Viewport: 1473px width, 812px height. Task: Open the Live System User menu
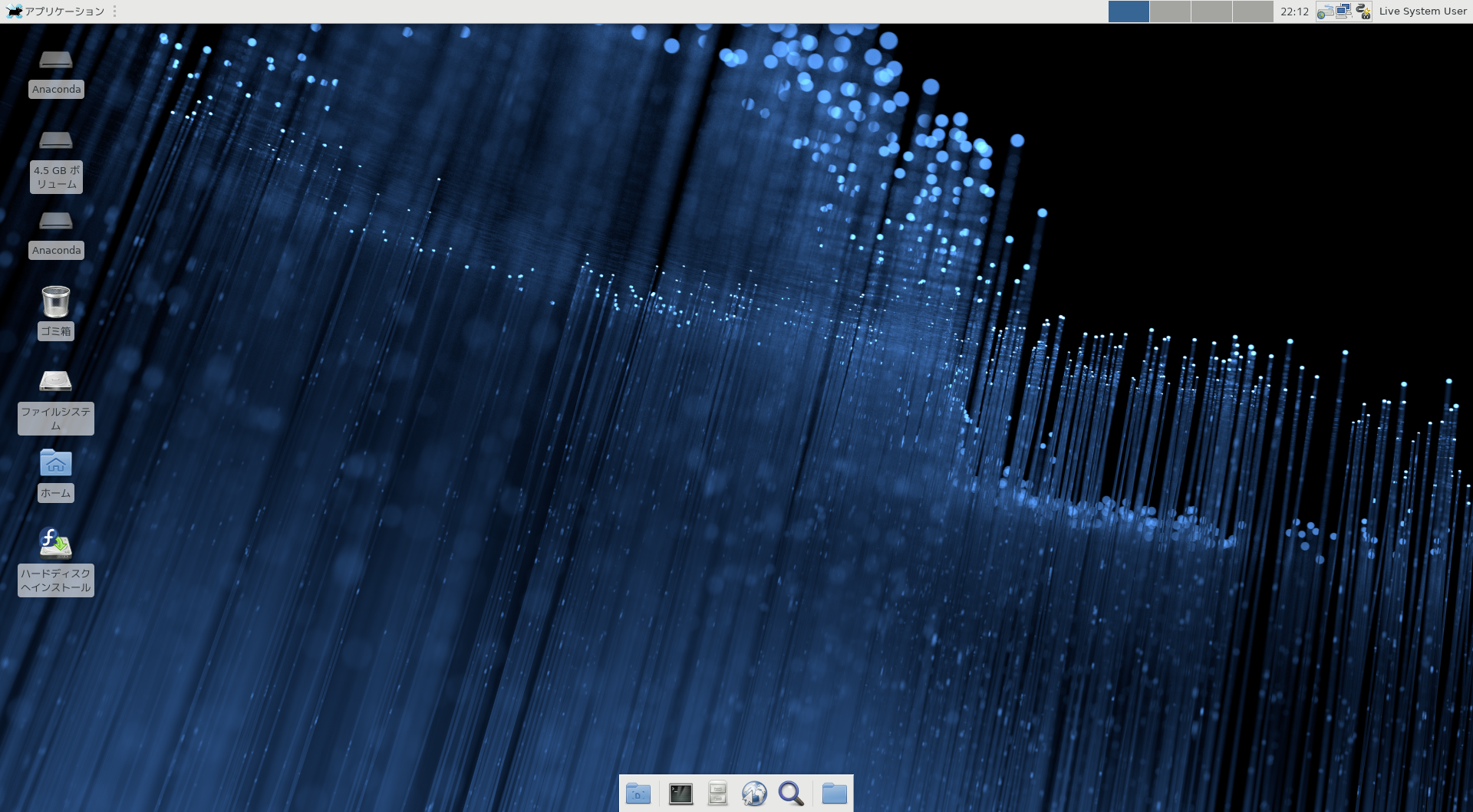tap(1422, 12)
